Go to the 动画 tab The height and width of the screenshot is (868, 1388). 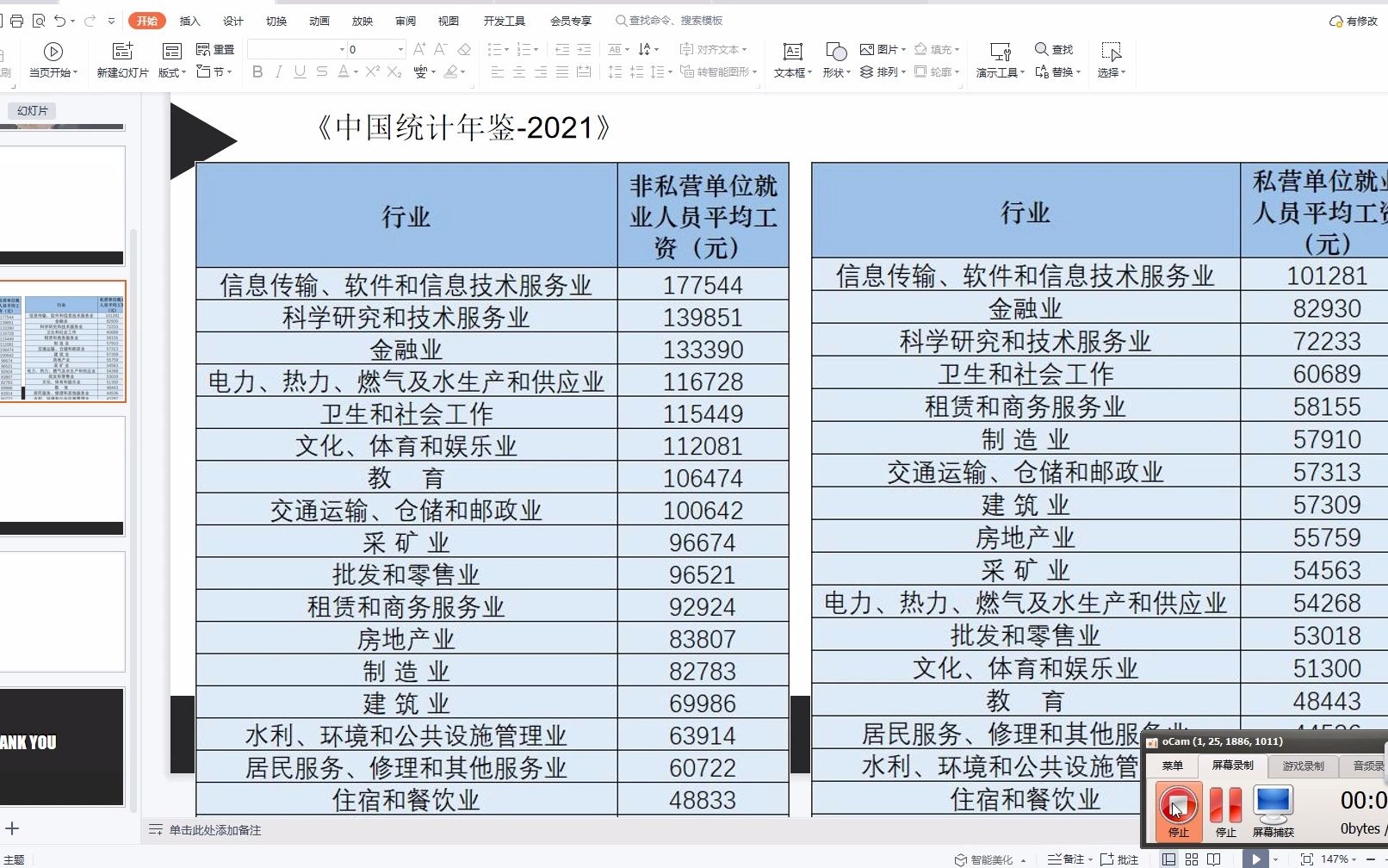click(x=319, y=21)
